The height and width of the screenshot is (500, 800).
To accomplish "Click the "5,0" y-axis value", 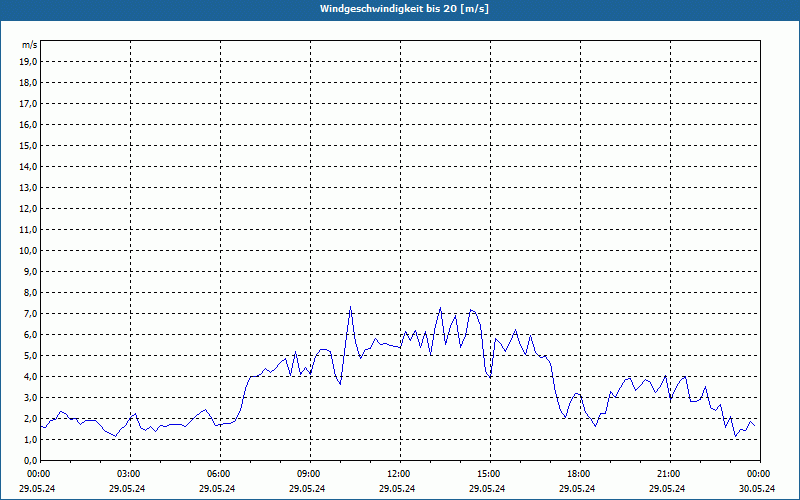I will point(30,355).
